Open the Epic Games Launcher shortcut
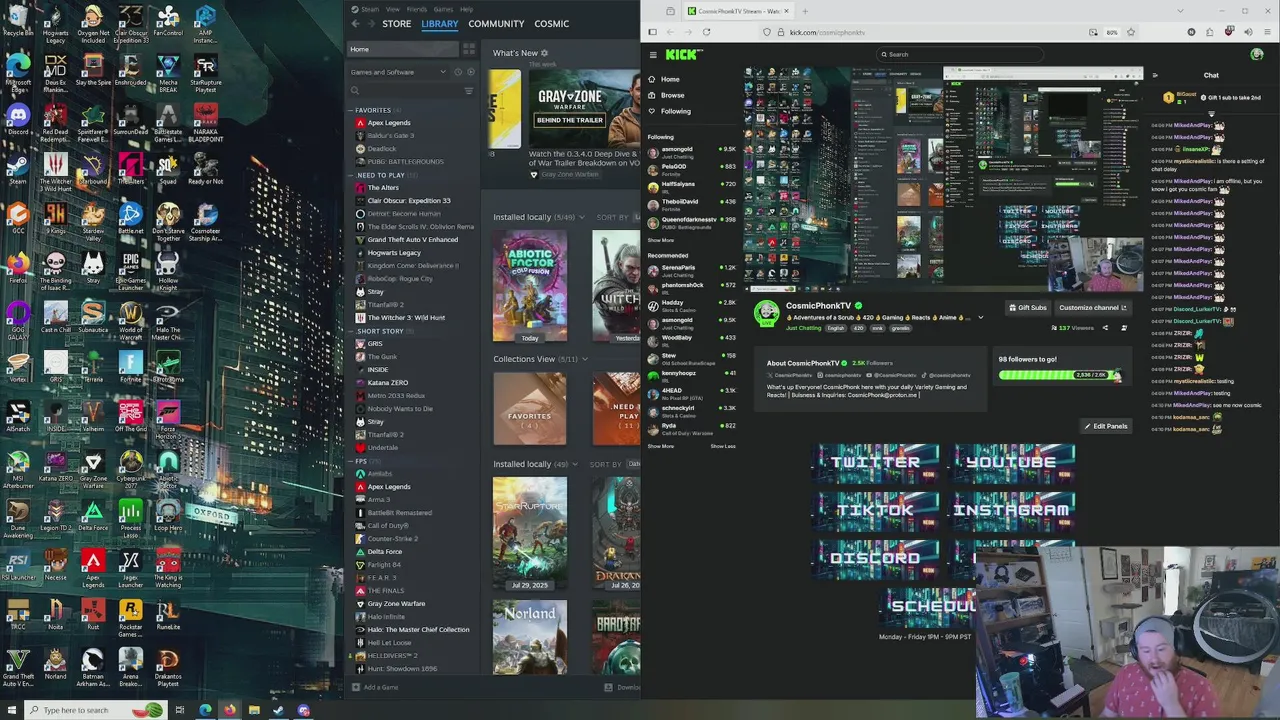 tap(131, 272)
